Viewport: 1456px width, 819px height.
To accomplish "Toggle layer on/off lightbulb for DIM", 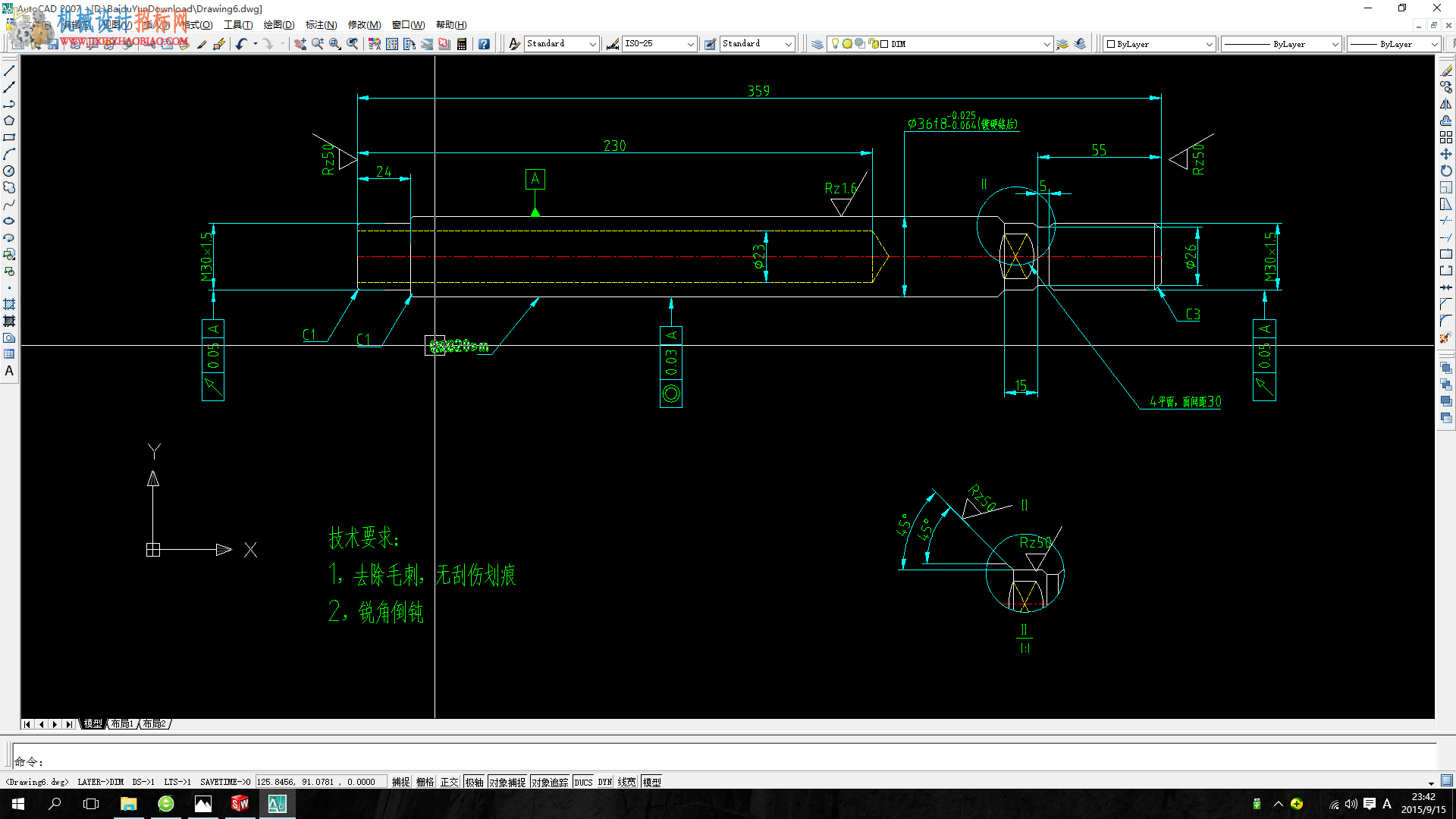I will 835,44.
